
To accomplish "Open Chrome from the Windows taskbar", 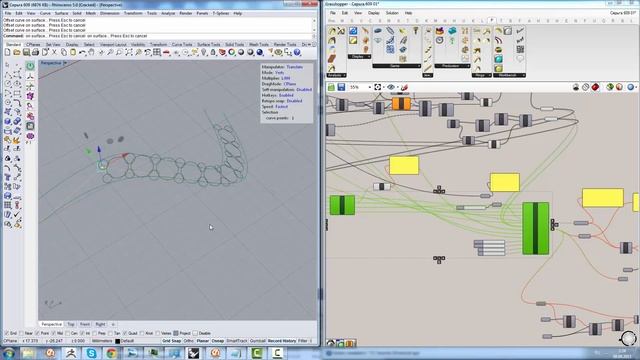I will pos(111,353).
